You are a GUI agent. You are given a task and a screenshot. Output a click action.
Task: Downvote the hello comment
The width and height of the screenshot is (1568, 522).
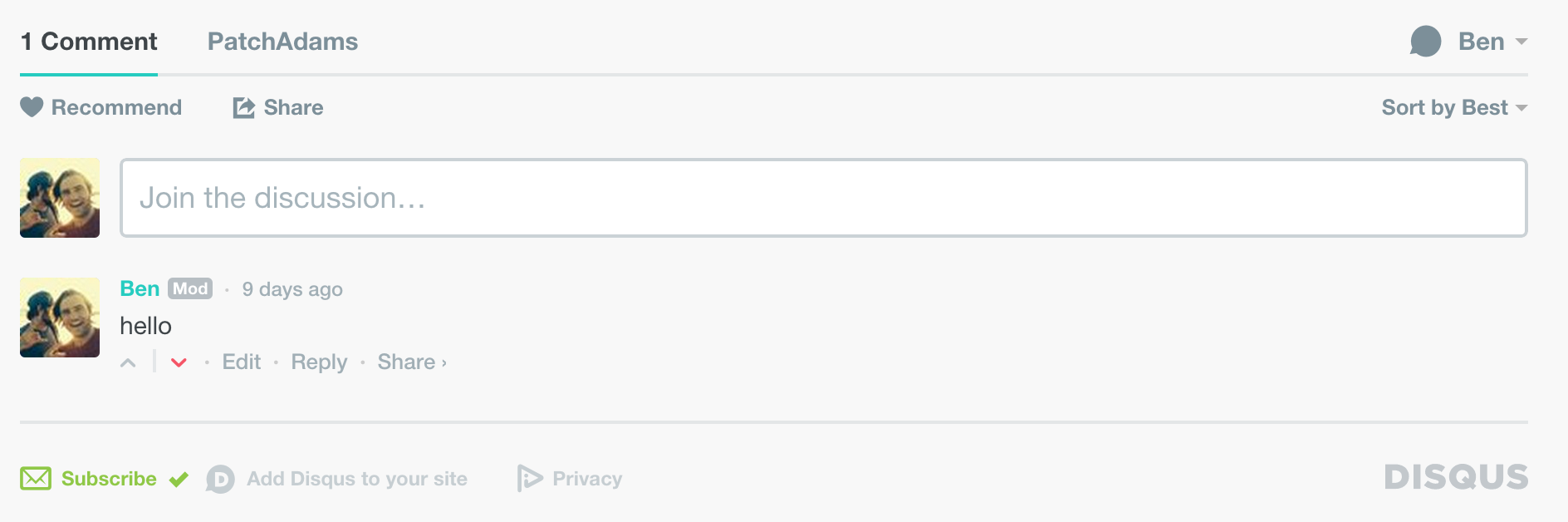point(179,362)
